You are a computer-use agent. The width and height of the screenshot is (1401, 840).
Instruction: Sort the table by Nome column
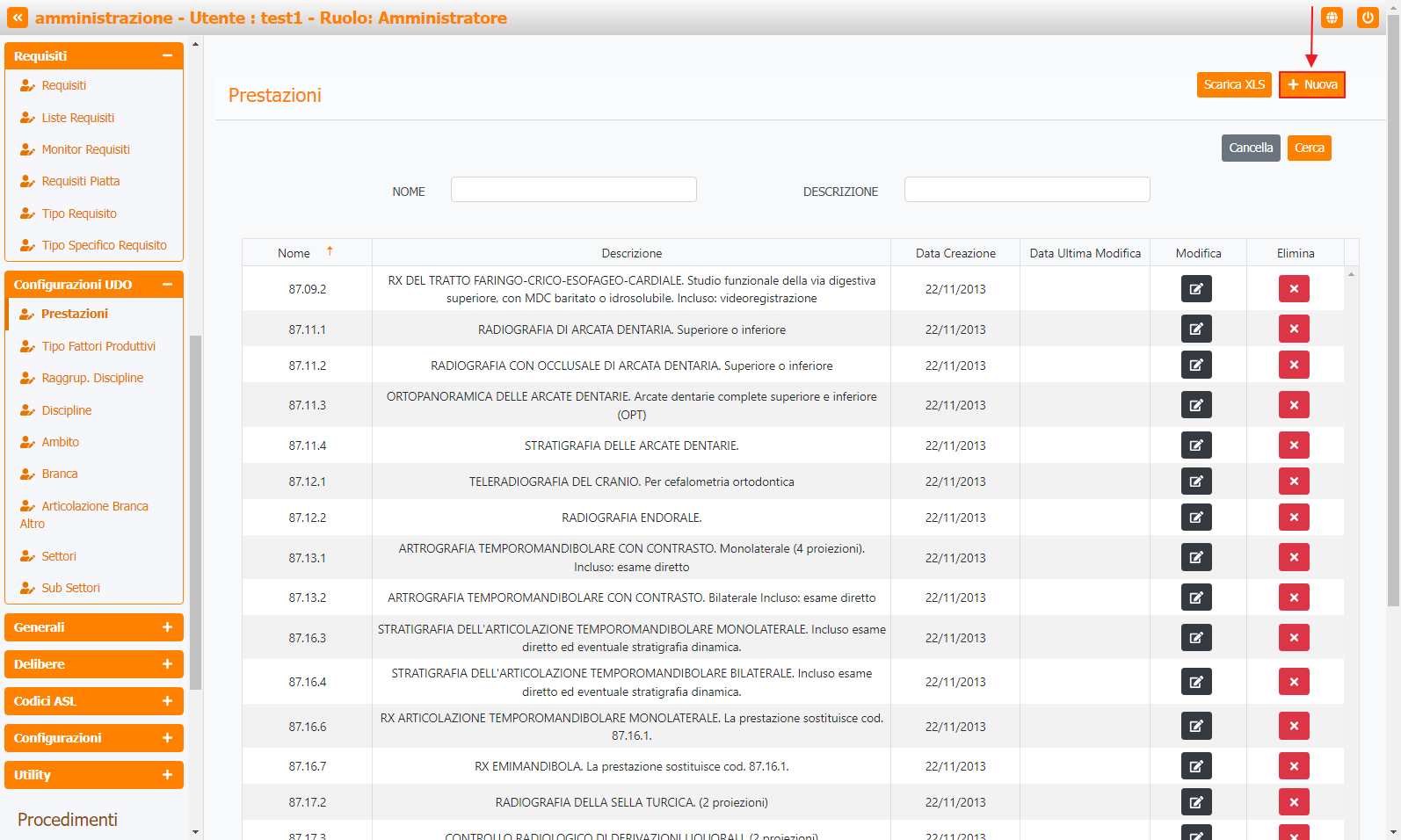click(294, 253)
